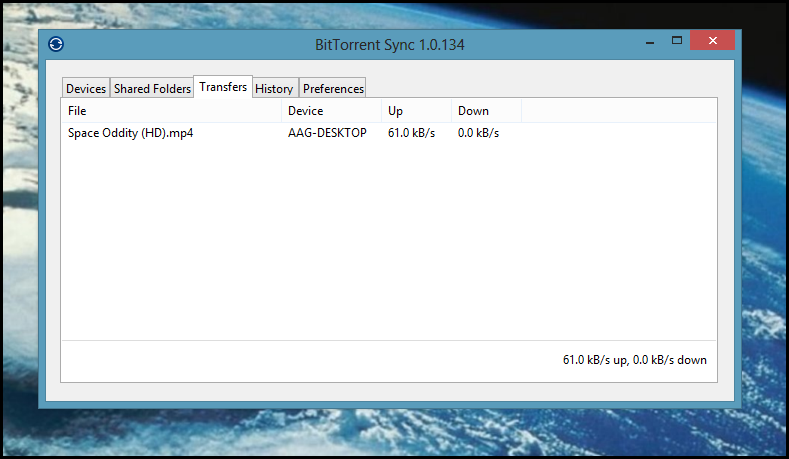Click the 61.0 kB/s upload value in the row

coord(411,133)
